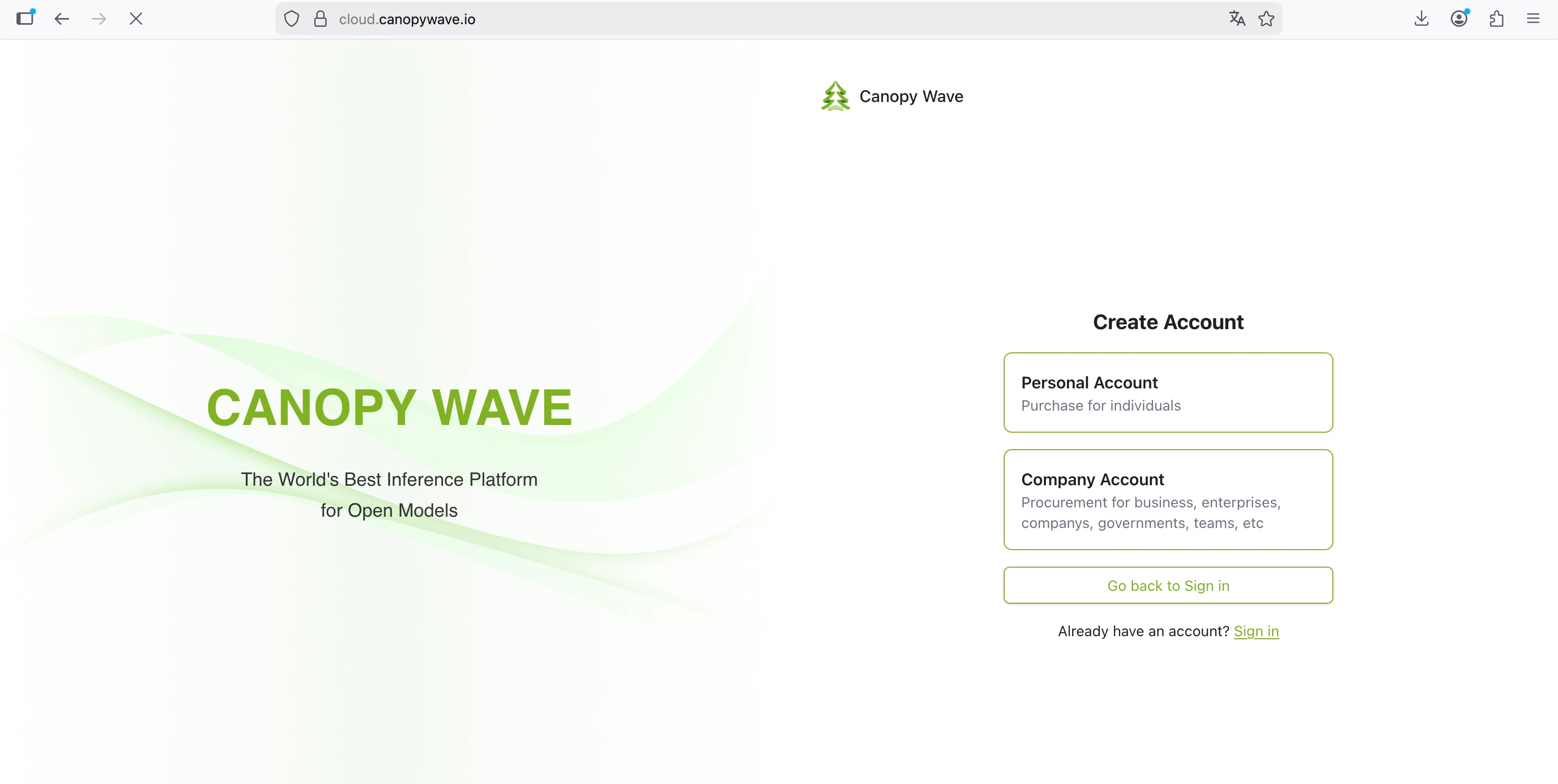Viewport: 1558px width, 784px height.
Task: Click the Sign in link
Action: (x=1256, y=631)
